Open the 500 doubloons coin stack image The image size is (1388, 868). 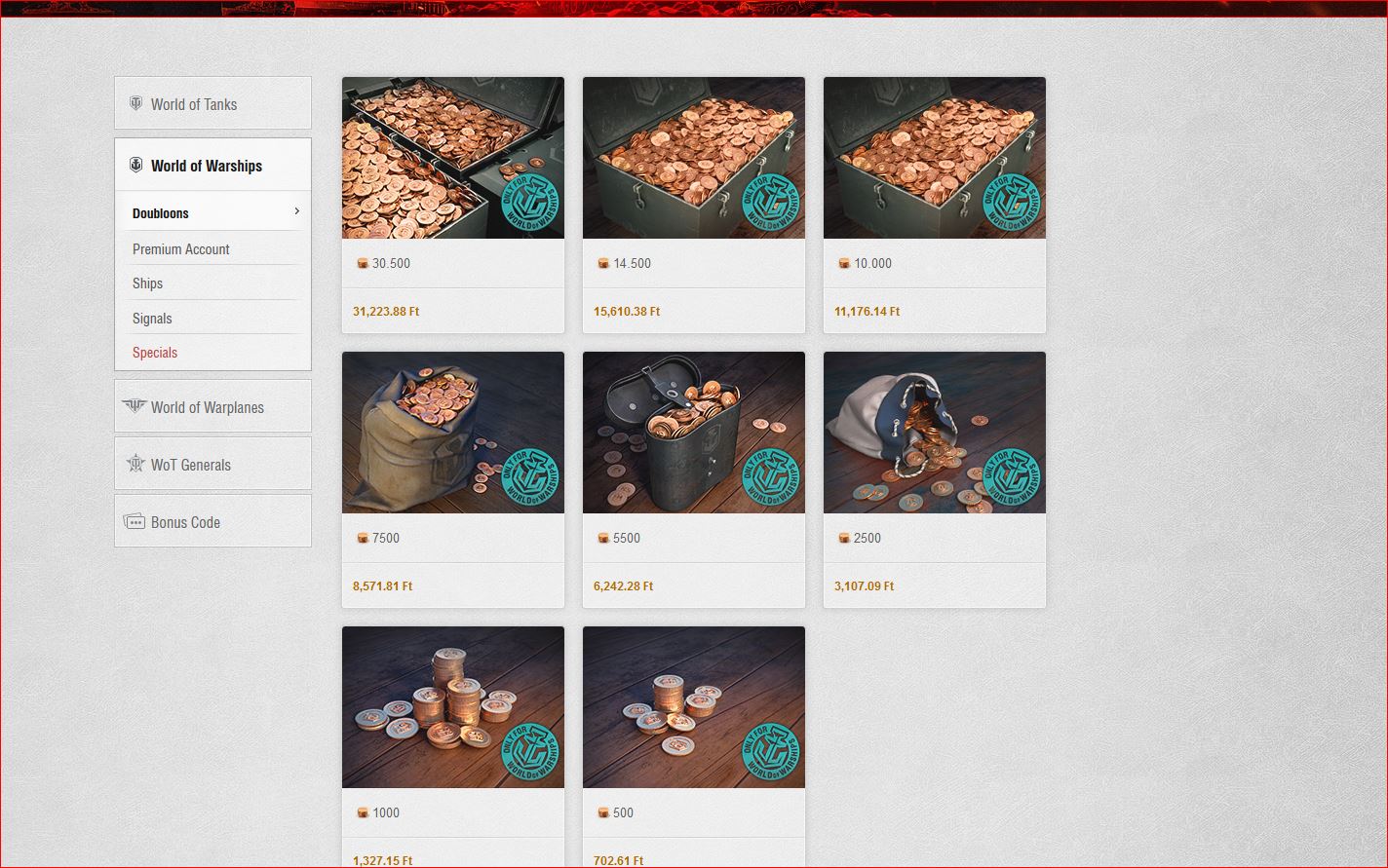694,707
